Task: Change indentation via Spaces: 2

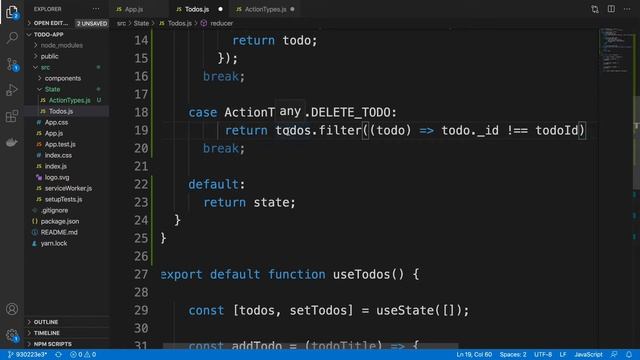Action: [x=513, y=355]
